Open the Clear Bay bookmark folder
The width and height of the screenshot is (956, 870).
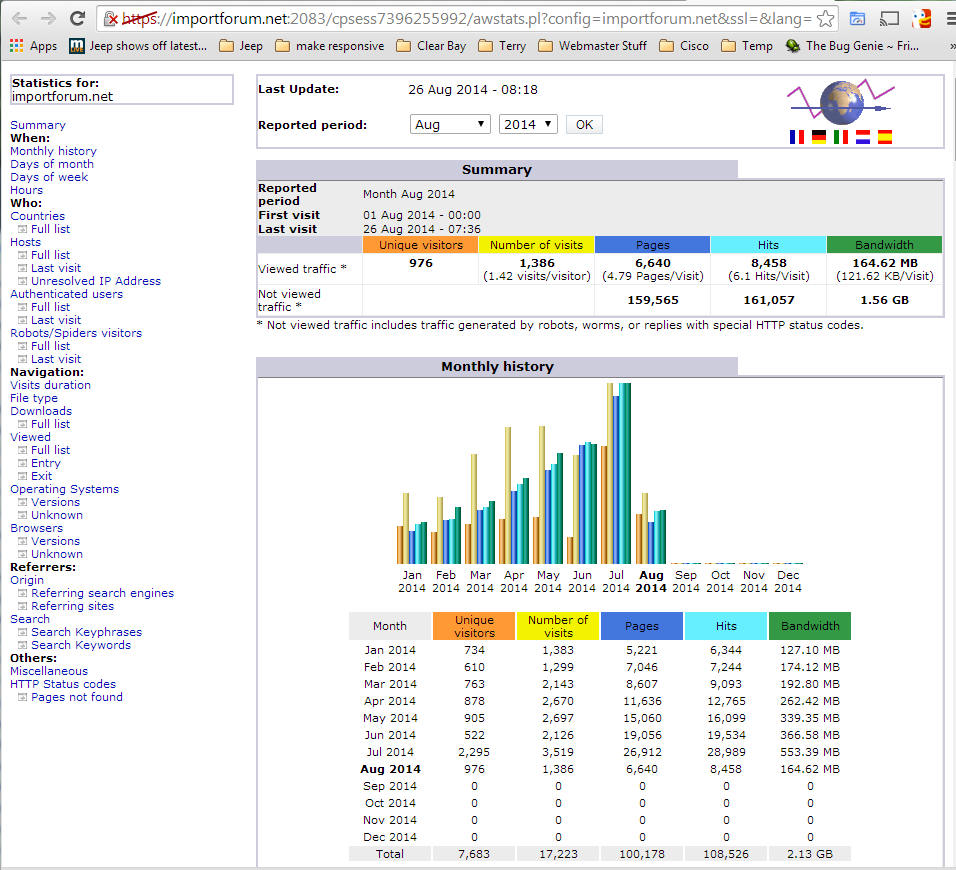click(x=431, y=46)
